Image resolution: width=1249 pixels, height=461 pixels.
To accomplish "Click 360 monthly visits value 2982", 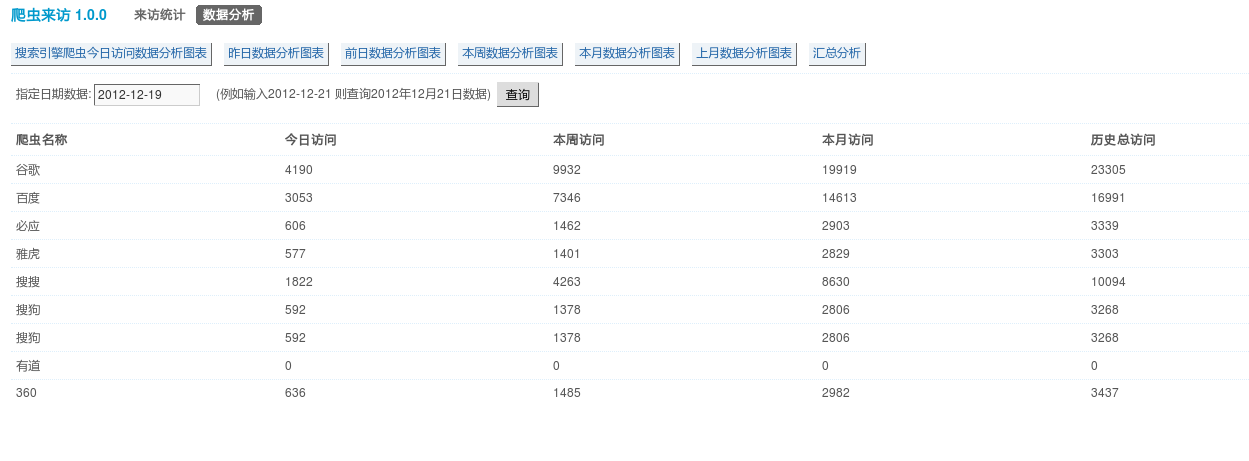I will pyautogui.click(x=836, y=394).
